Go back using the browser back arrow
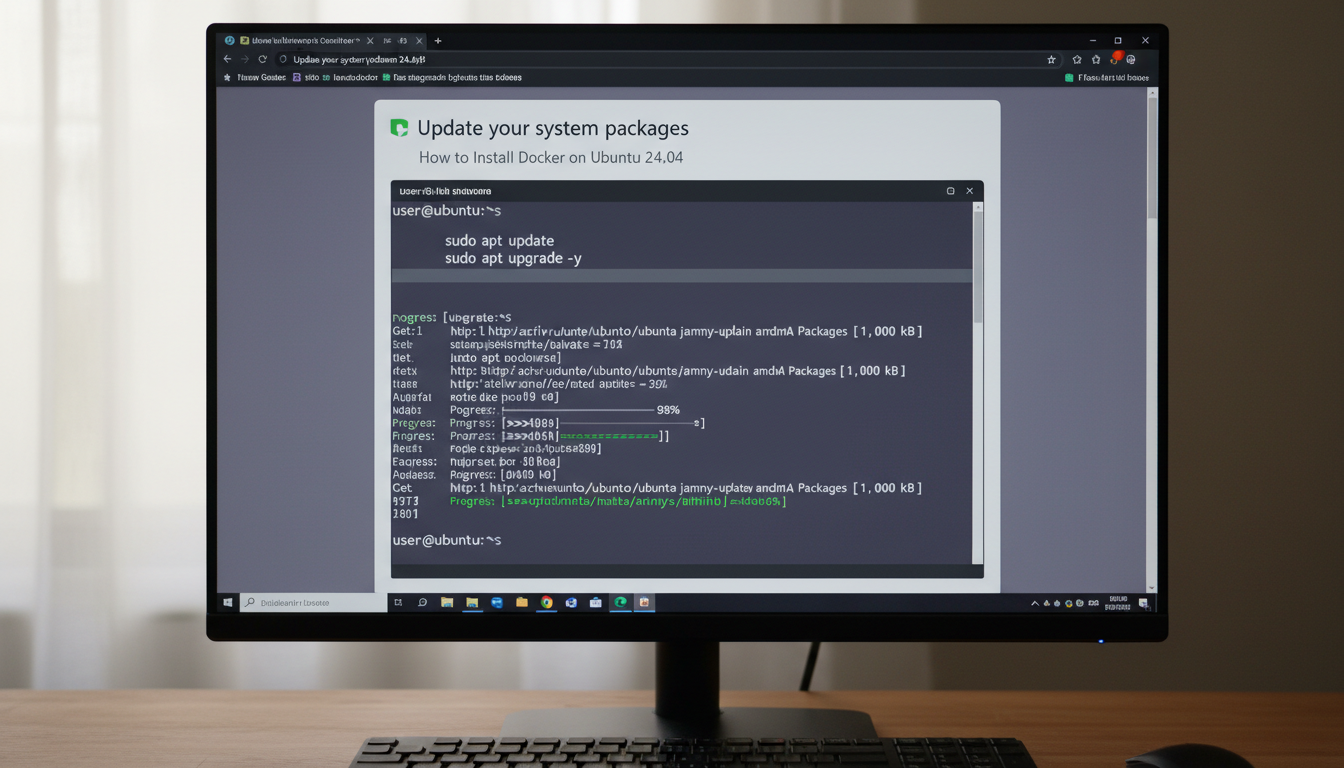Image resolution: width=1344 pixels, height=768 pixels. [228, 59]
